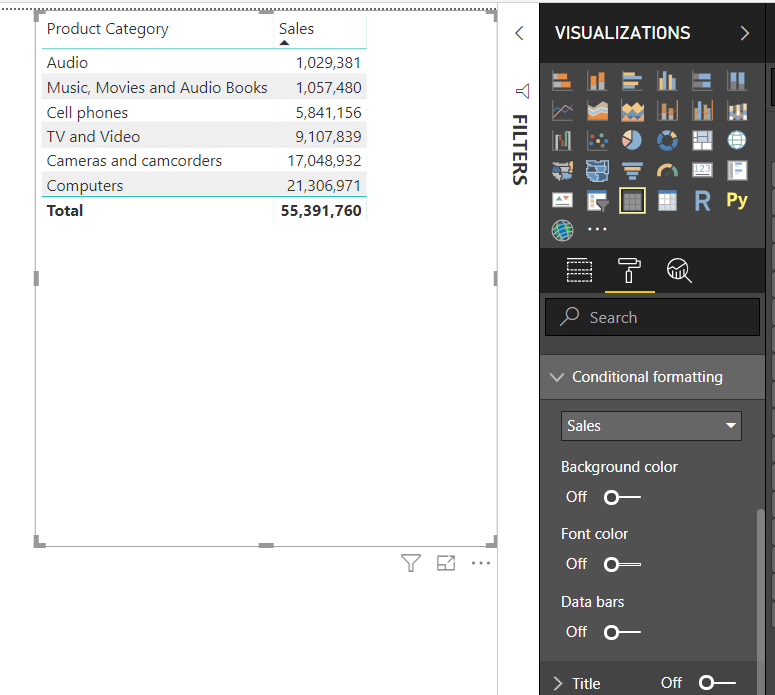
Task: Click the format options Search box
Action: (x=652, y=317)
